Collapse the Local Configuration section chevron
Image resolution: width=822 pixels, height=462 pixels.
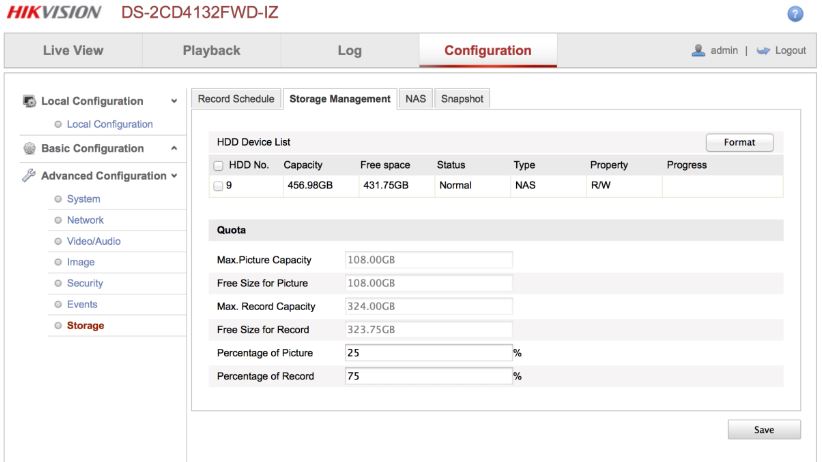[x=174, y=101]
